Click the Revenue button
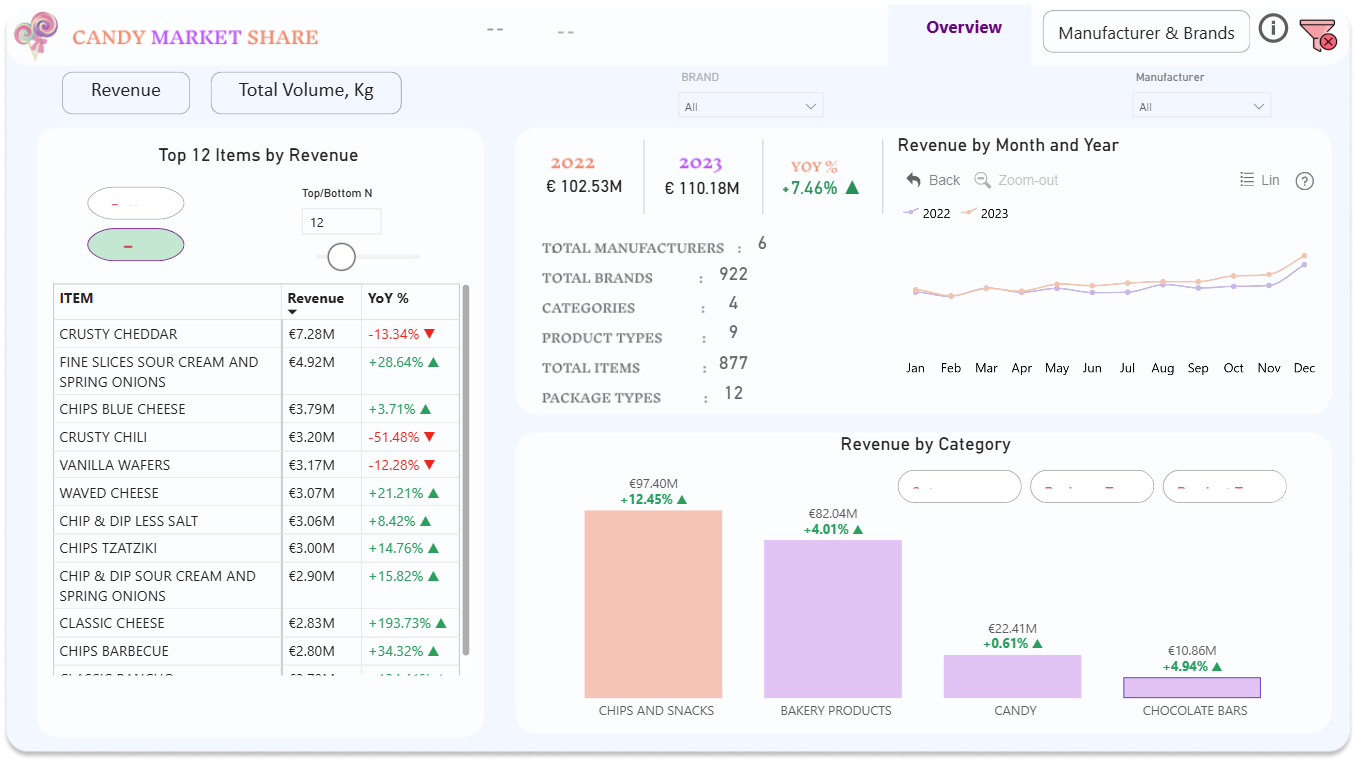Image resolution: width=1358 pixels, height=759 pixels. [126, 92]
